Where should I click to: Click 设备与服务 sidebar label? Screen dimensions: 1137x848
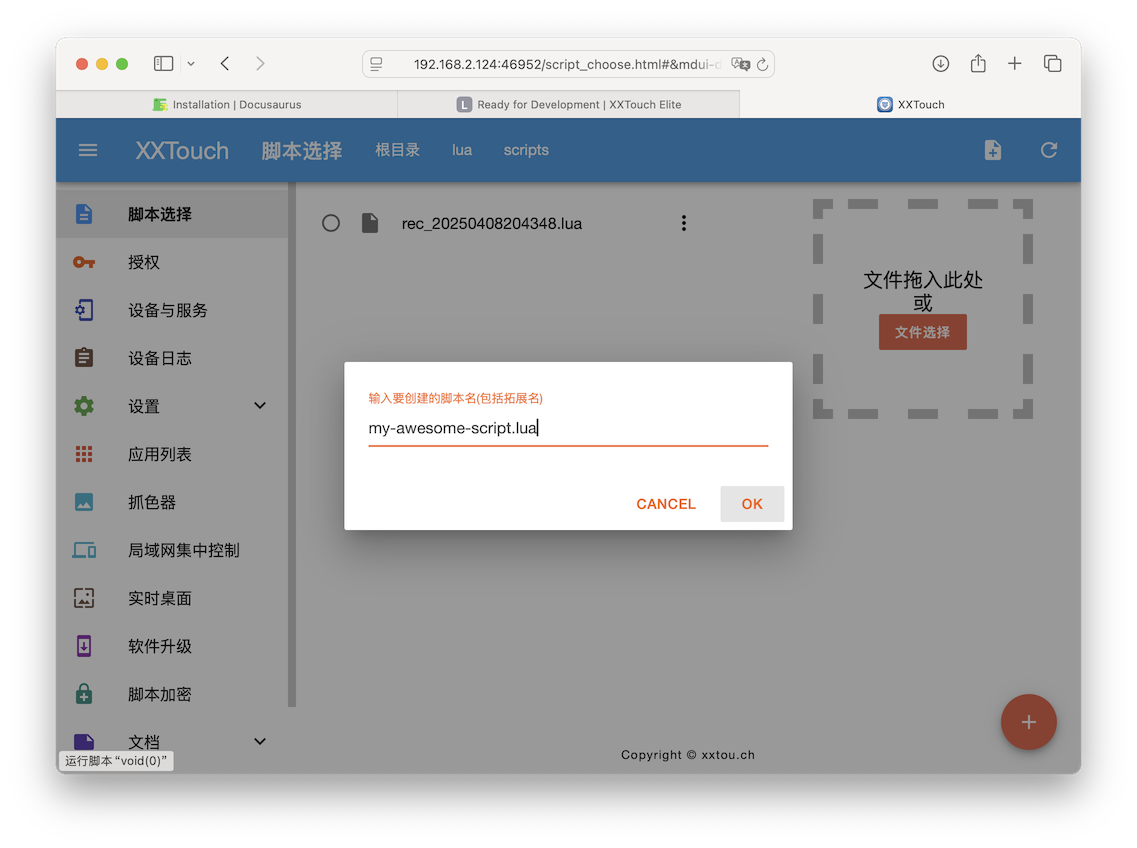(x=168, y=310)
